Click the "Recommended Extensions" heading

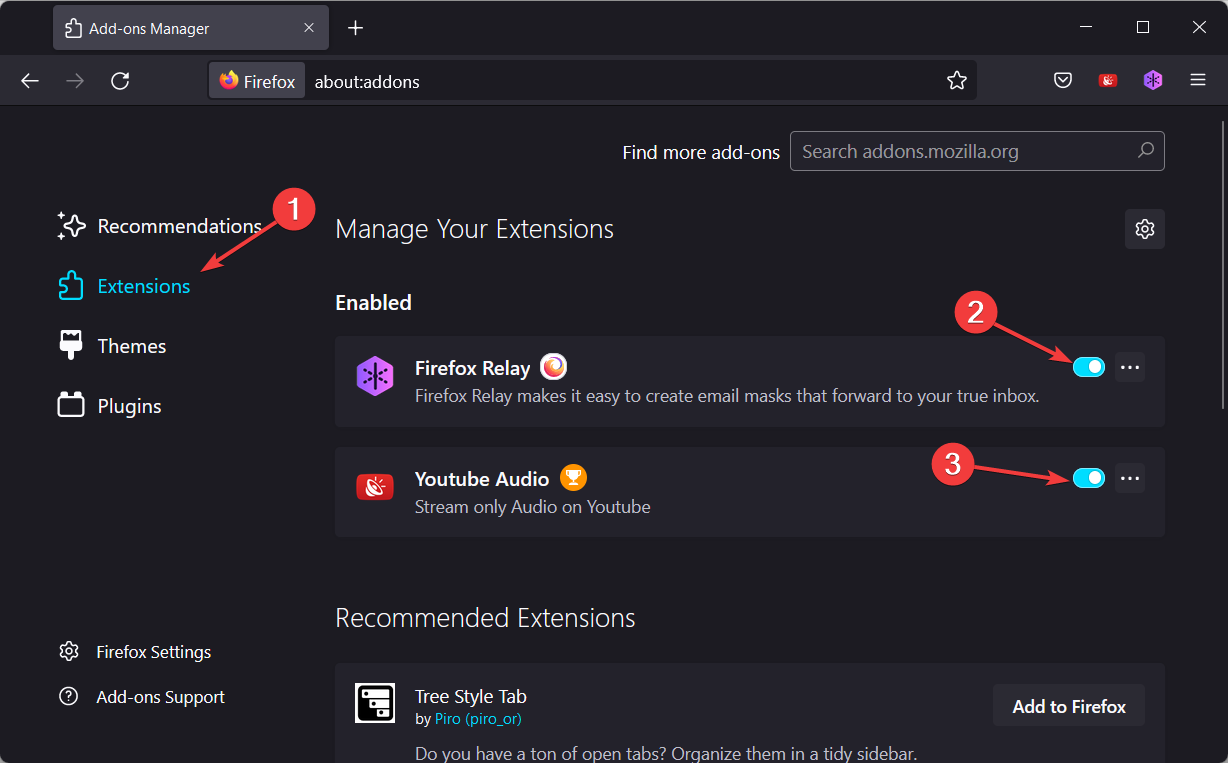pos(485,618)
